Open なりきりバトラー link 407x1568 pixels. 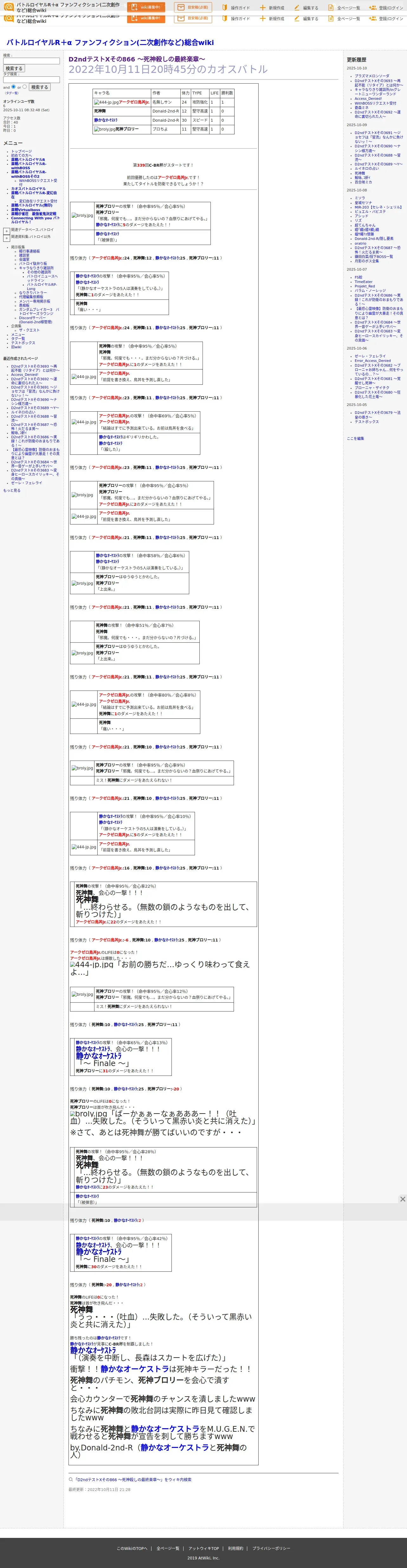33,293
